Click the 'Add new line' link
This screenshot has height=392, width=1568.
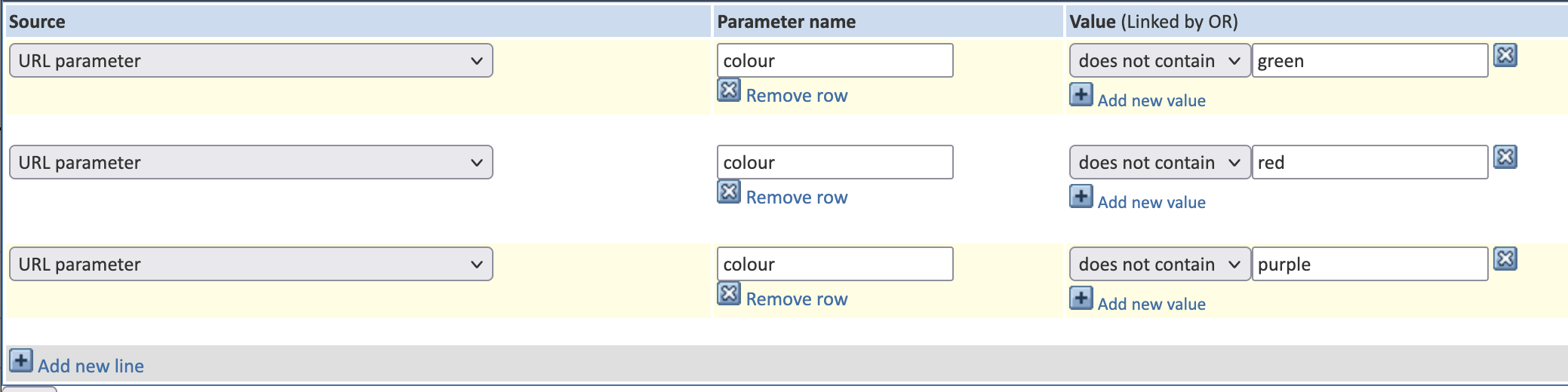point(91,366)
